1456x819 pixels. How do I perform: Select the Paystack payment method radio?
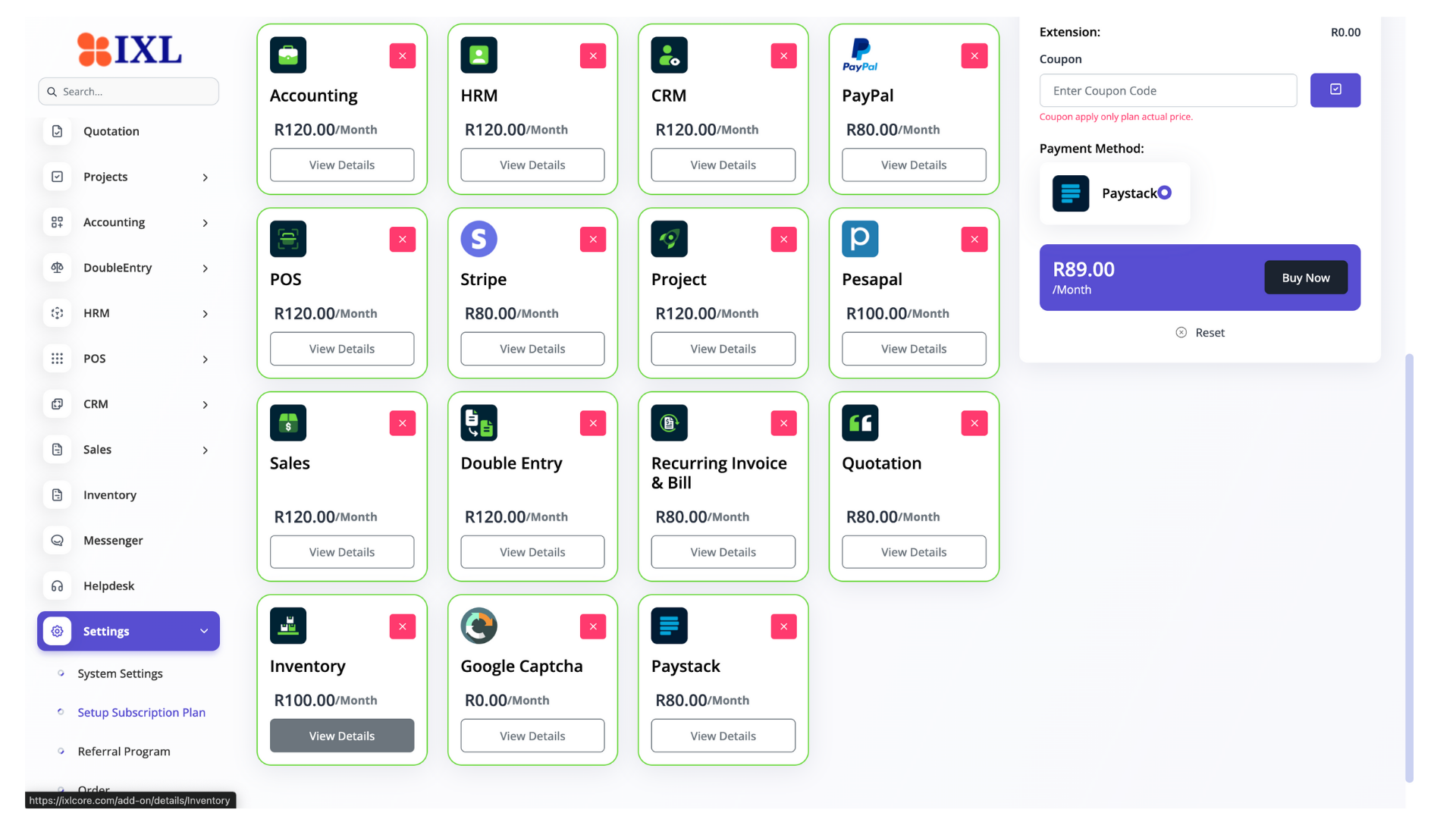tap(1165, 193)
